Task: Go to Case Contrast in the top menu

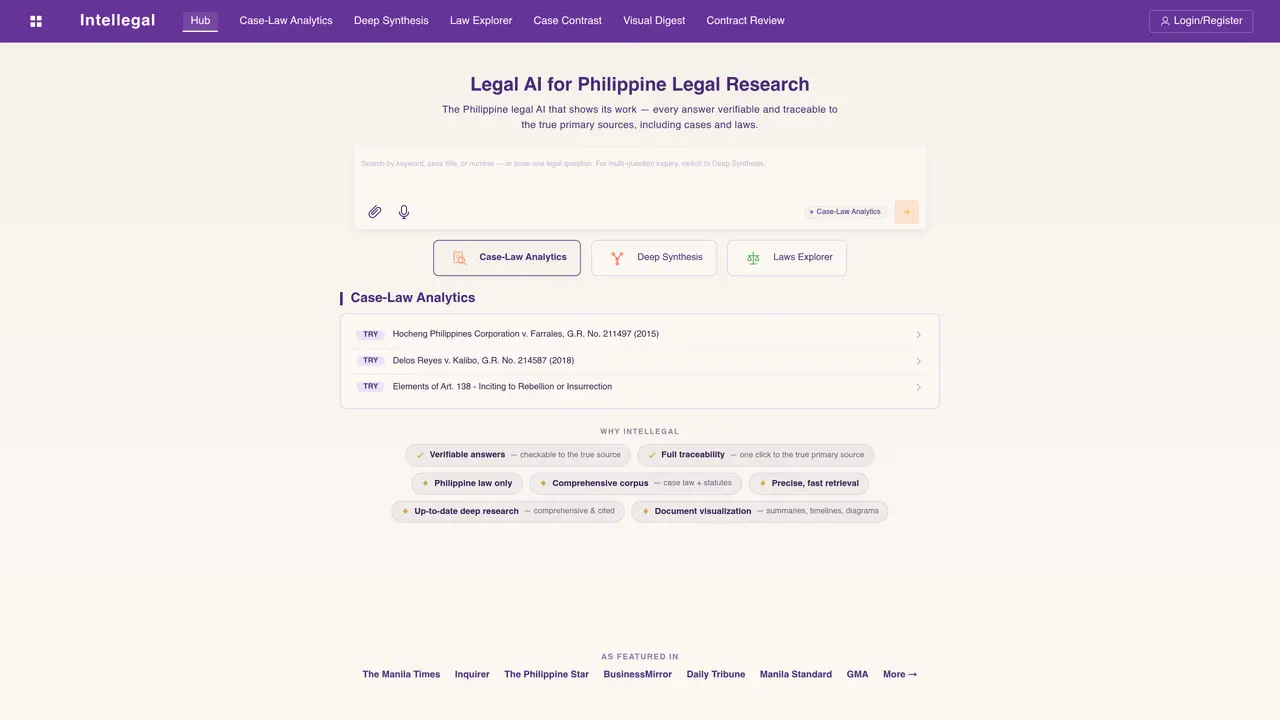Action: (x=568, y=21)
